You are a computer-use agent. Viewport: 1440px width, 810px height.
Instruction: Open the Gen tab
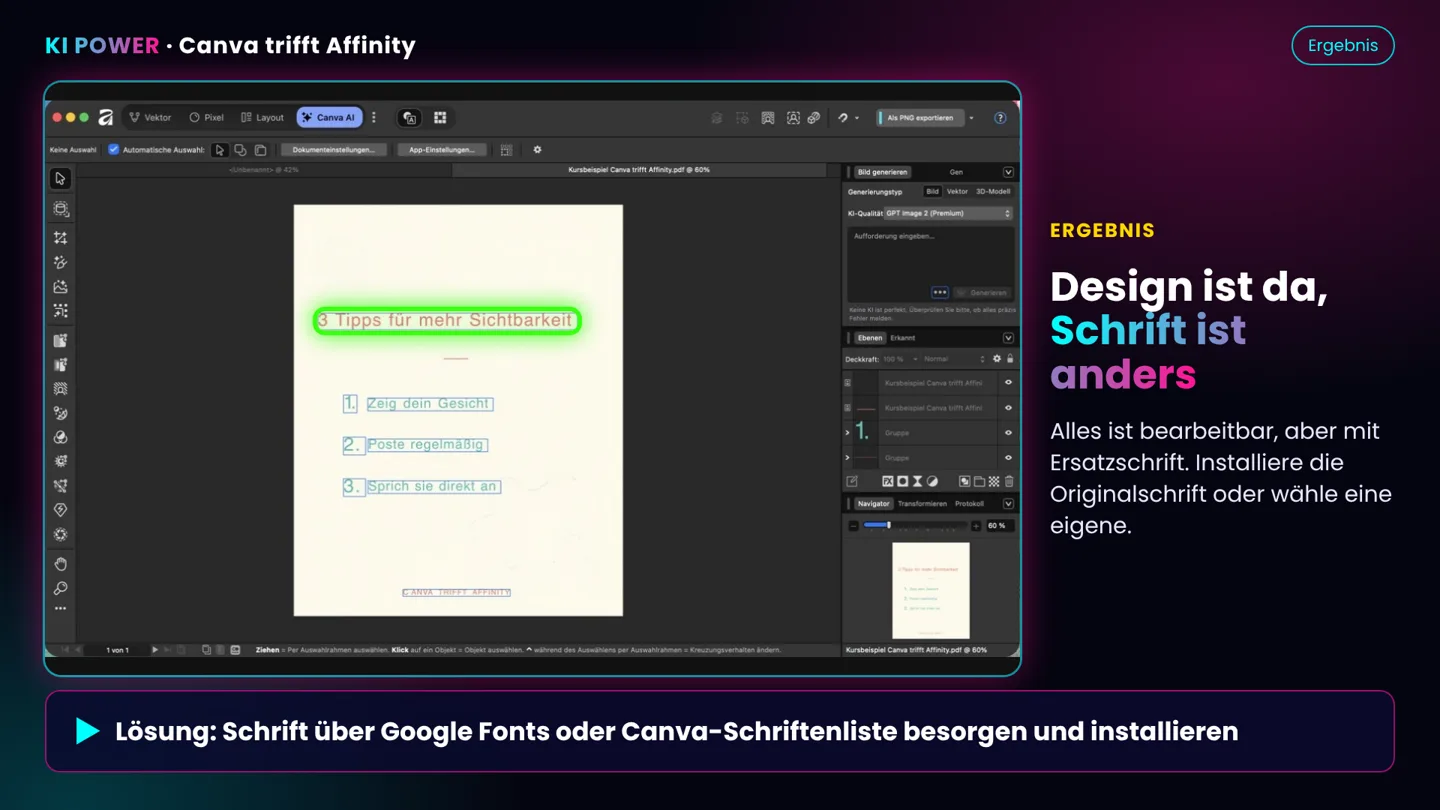(956, 172)
